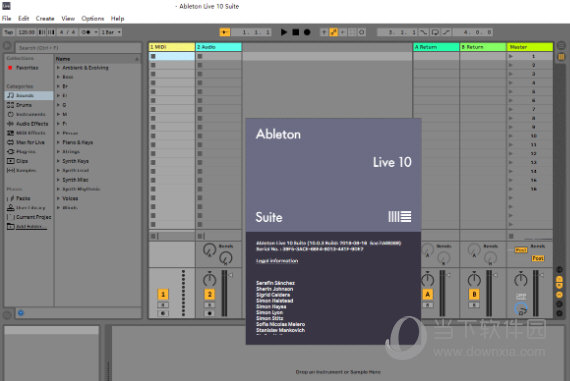Screen dimensions: 570x381
Task: Select the Clips category icon
Action: (x=11, y=161)
